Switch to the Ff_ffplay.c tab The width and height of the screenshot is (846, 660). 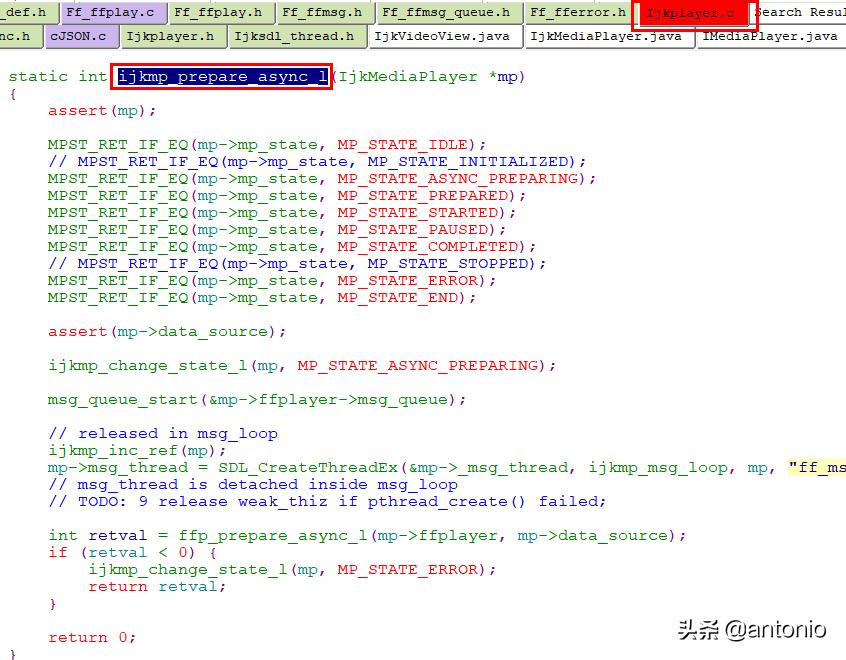click(x=112, y=13)
